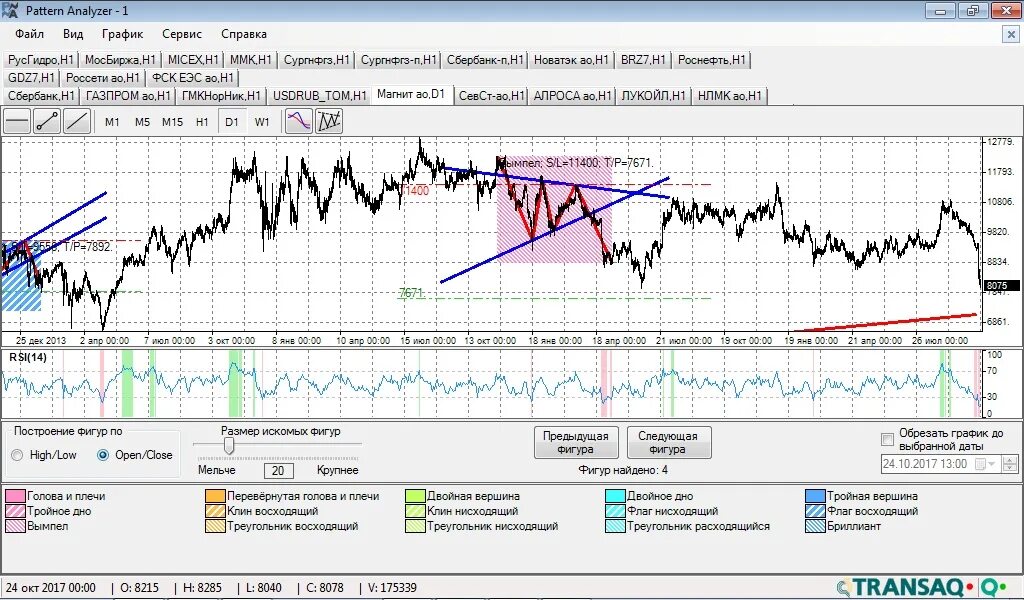Switch to Сургнфгз-п,H1 tab
The width and height of the screenshot is (1024, 600).
coord(398,60)
